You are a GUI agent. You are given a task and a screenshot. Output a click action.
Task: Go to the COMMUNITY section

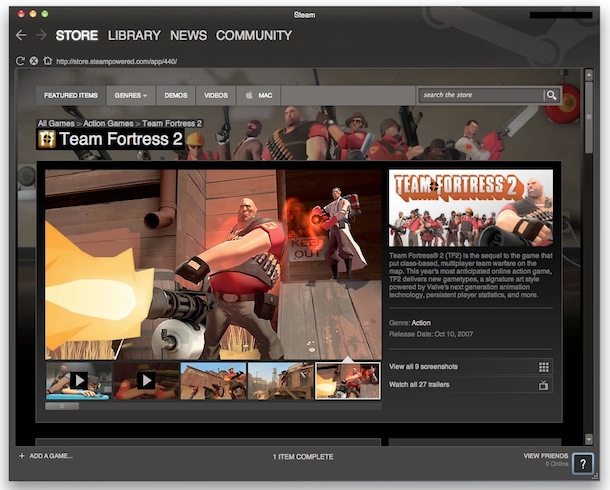coord(254,35)
